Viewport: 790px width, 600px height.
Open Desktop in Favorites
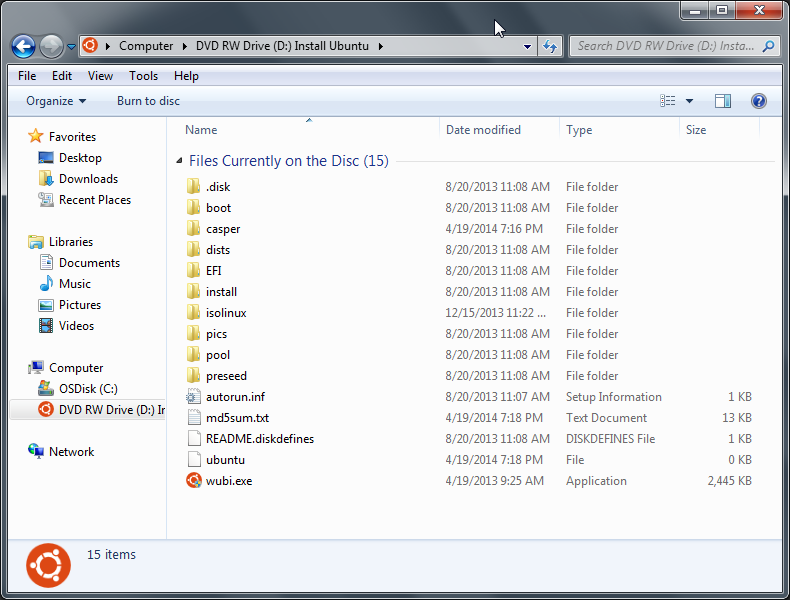pos(80,158)
